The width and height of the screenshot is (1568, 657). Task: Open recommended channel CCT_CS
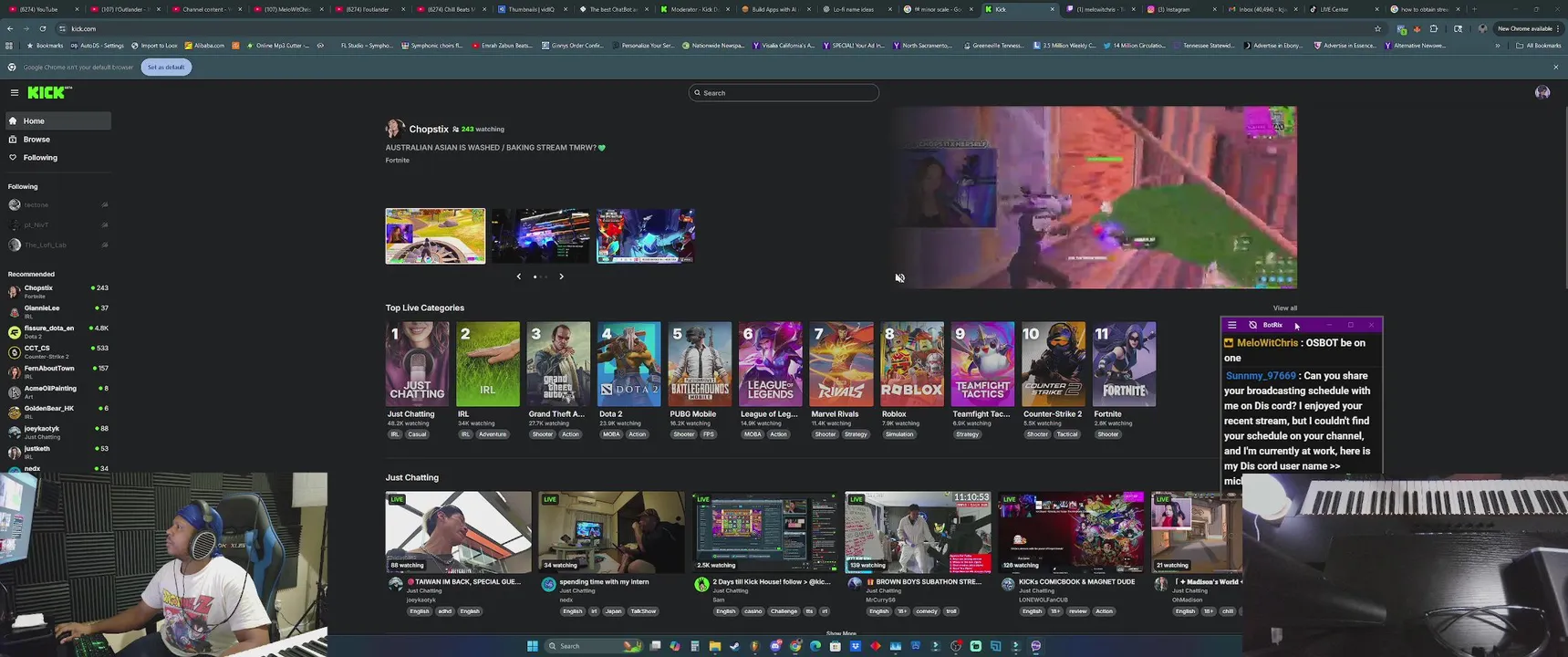click(x=57, y=351)
